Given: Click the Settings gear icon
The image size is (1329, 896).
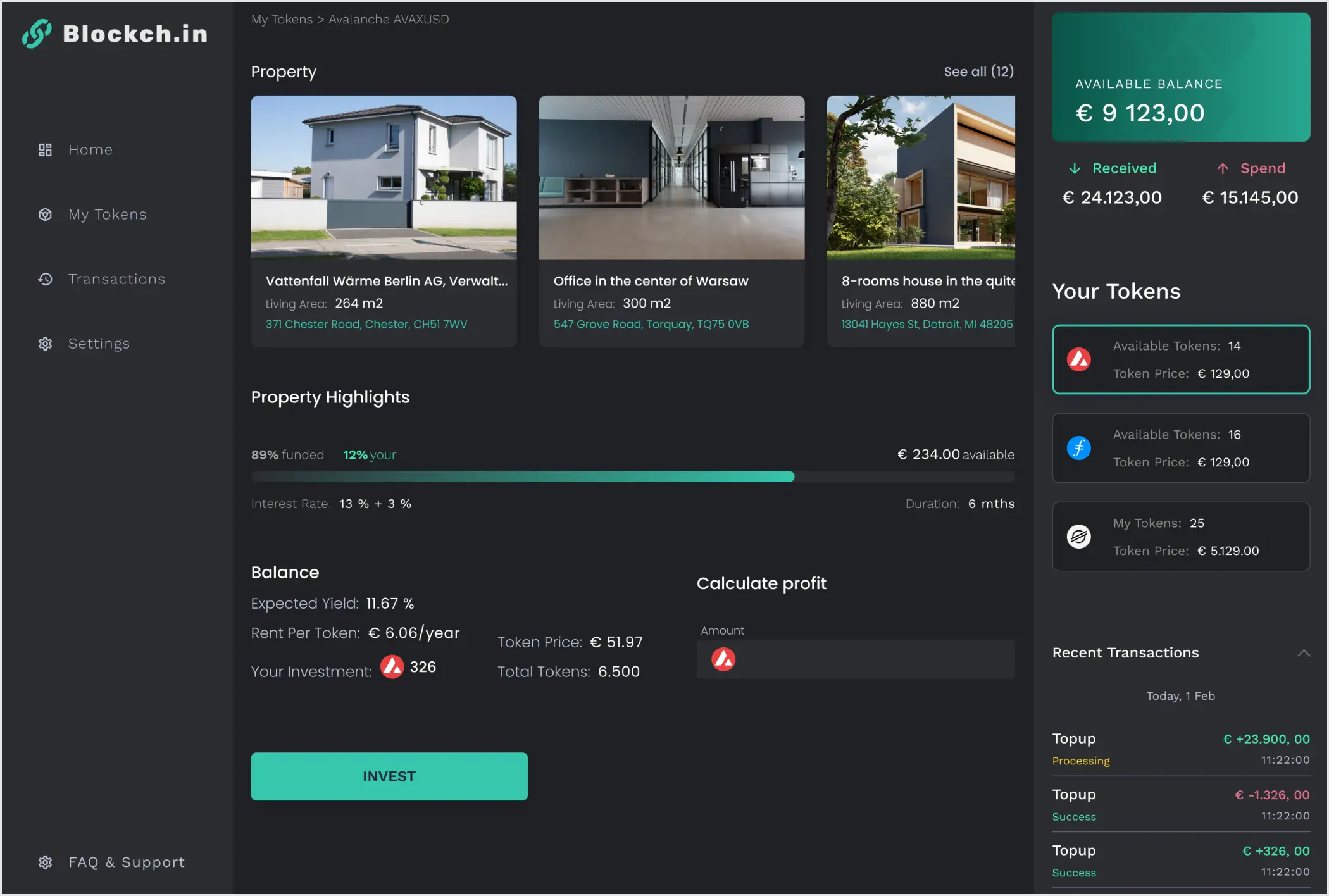Looking at the screenshot, I should point(45,344).
